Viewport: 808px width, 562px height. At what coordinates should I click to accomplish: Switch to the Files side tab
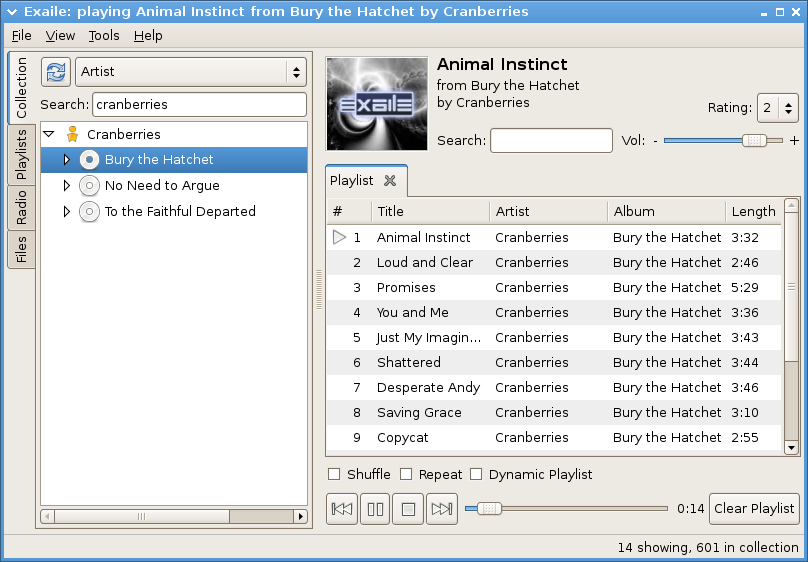(21, 249)
